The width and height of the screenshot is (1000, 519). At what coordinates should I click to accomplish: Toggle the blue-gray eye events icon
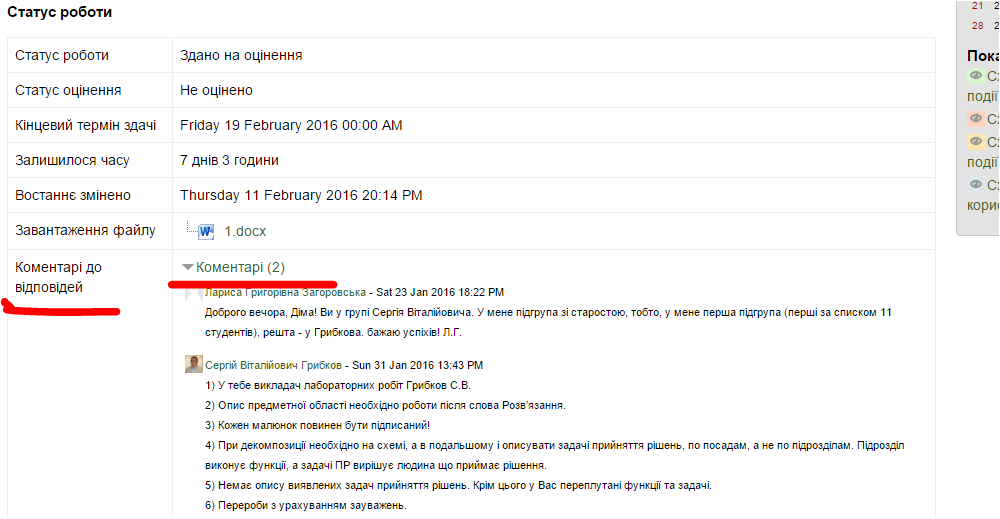[976, 185]
